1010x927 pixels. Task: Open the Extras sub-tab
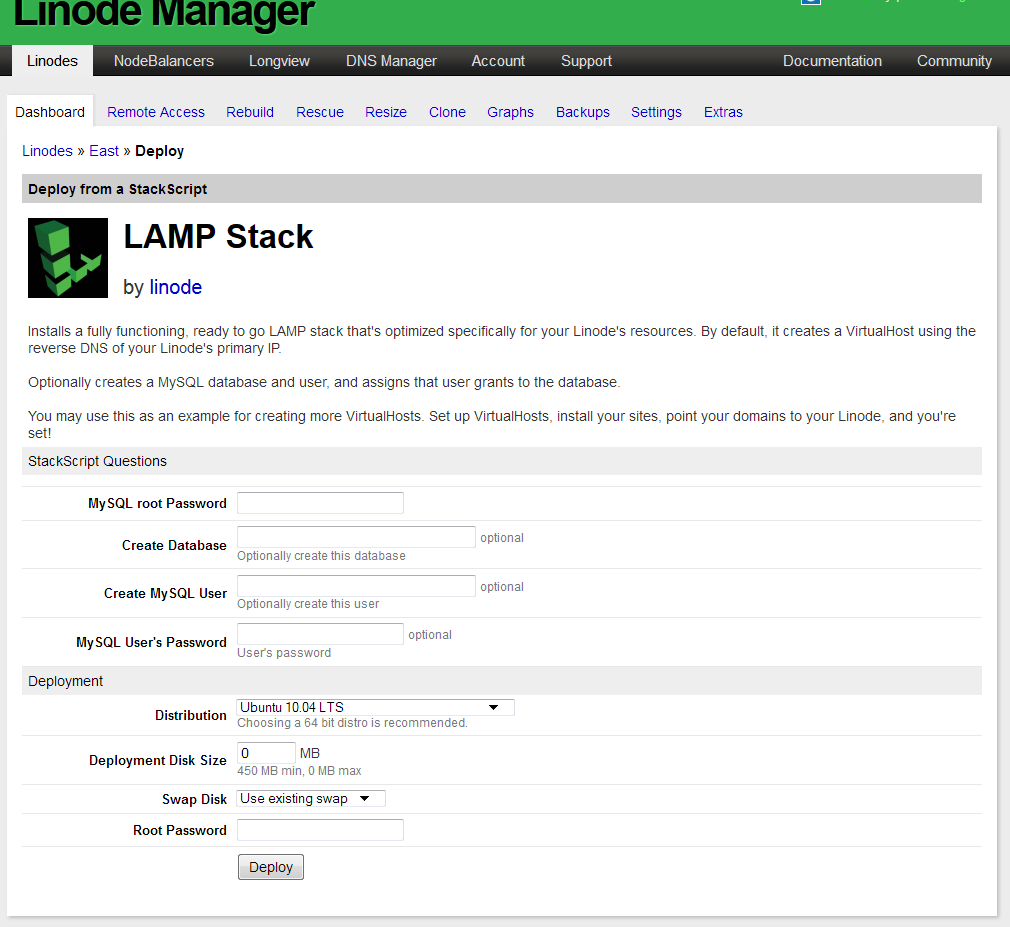(723, 111)
